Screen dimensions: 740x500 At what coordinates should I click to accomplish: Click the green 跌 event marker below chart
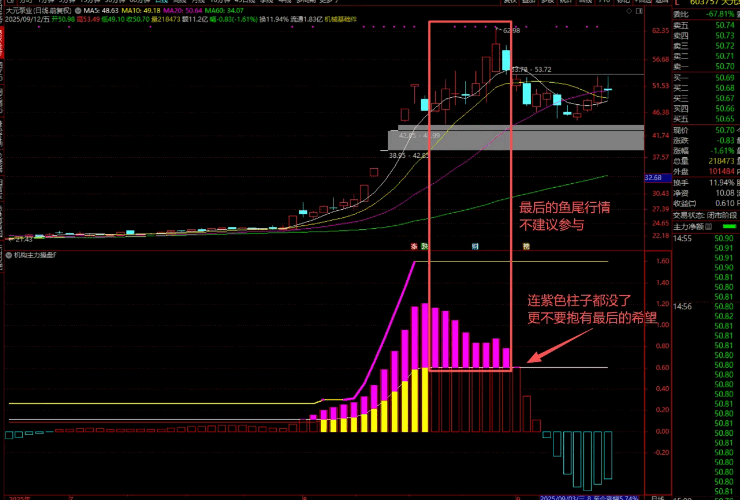(x=425, y=245)
